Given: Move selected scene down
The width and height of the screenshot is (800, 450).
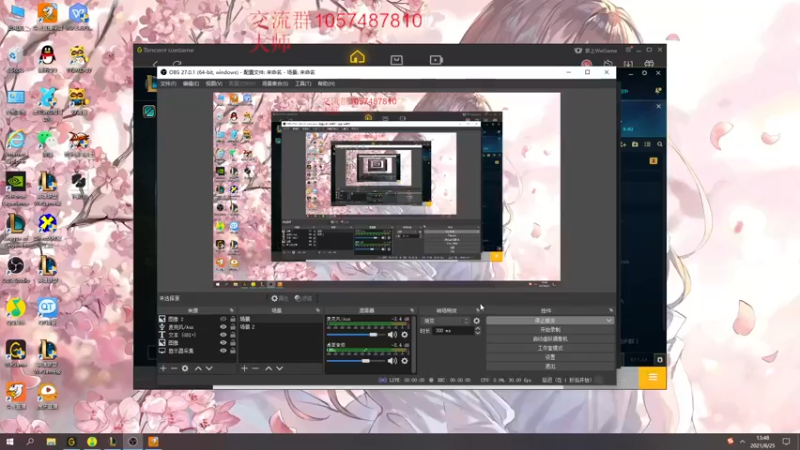Looking at the screenshot, I should tap(280, 368).
